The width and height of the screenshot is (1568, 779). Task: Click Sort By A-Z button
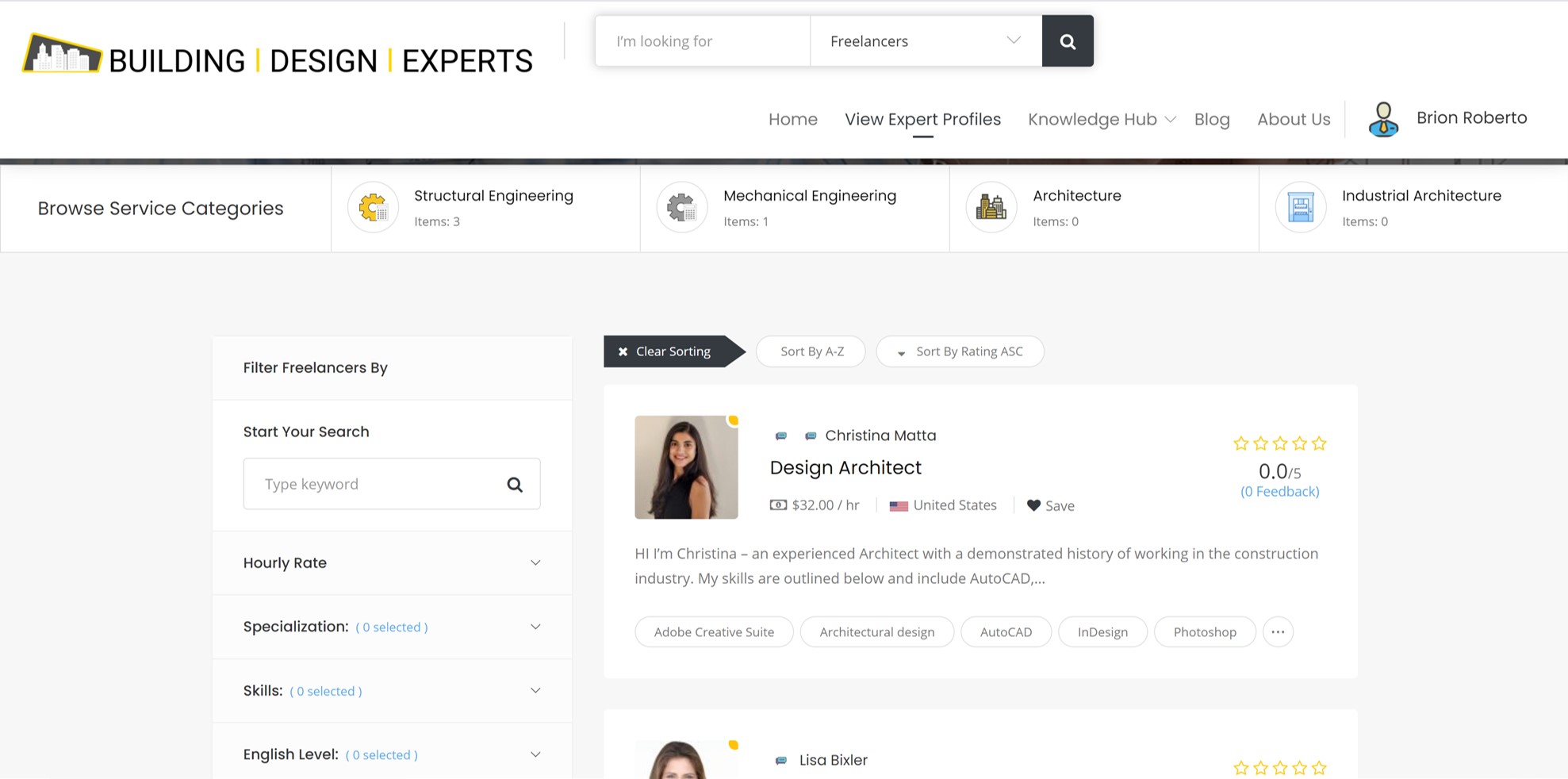(x=811, y=351)
